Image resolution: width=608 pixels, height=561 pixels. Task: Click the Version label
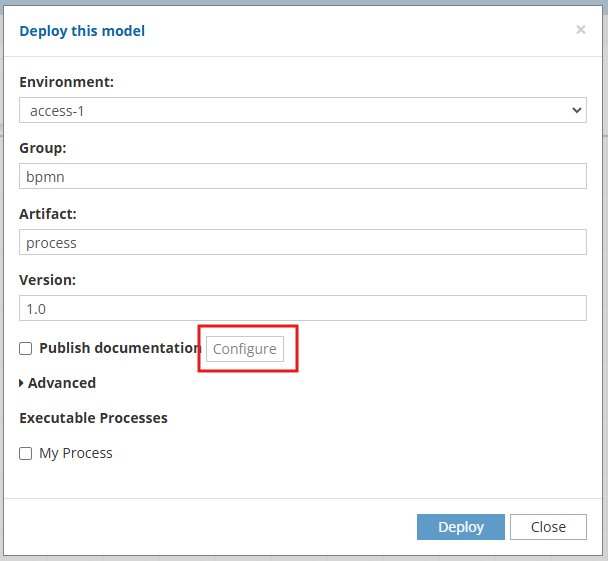pyautogui.click(x=48, y=280)
